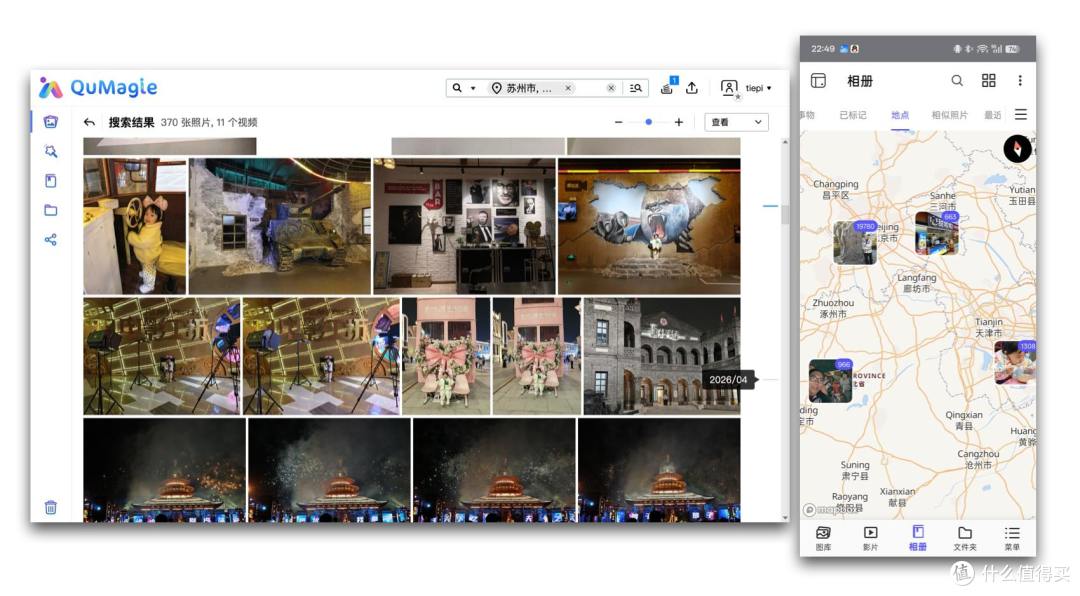The height and width of the screenshot is (596, 1080).
Task: Open the folders sidebar icon
Action: coord(51,210)
